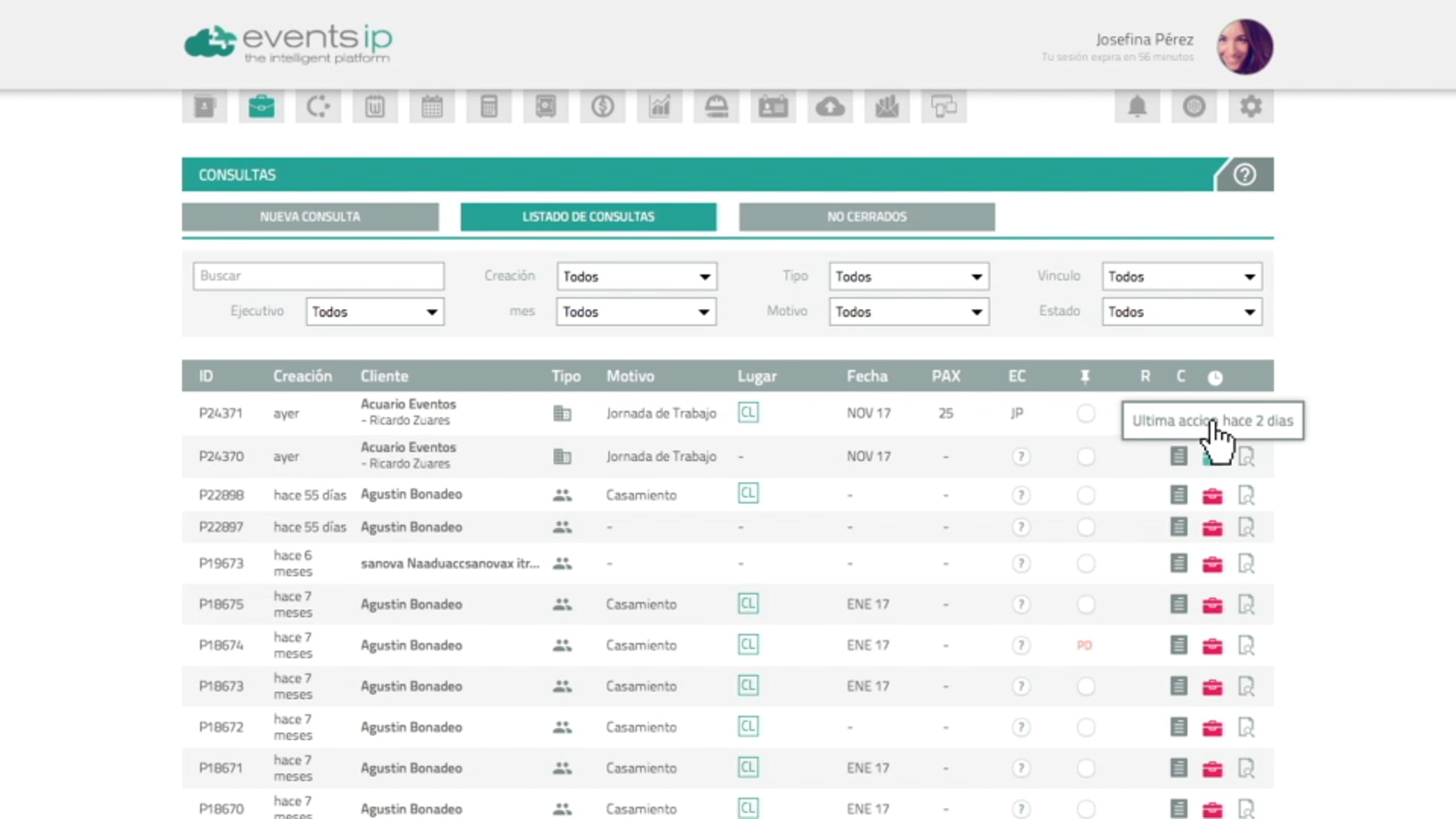Toggle the pin circle for row P24371
The height and width of the screenshot is (819, 1456).
click(x=1085, y=414)
